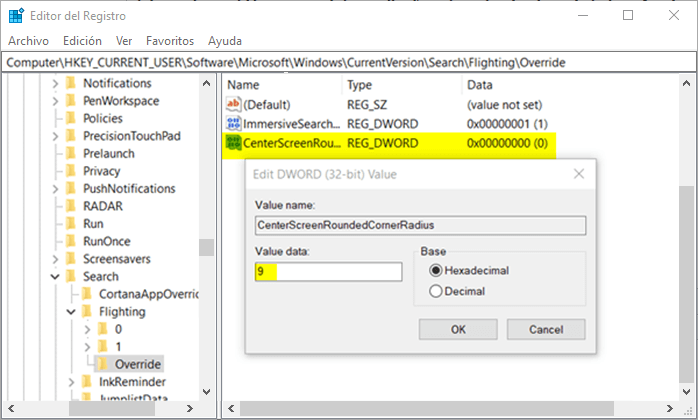Click the Prelaunch folder icon
Viewport: 698px width, 420px height.
pyautogui.click(x=70, y=153)
